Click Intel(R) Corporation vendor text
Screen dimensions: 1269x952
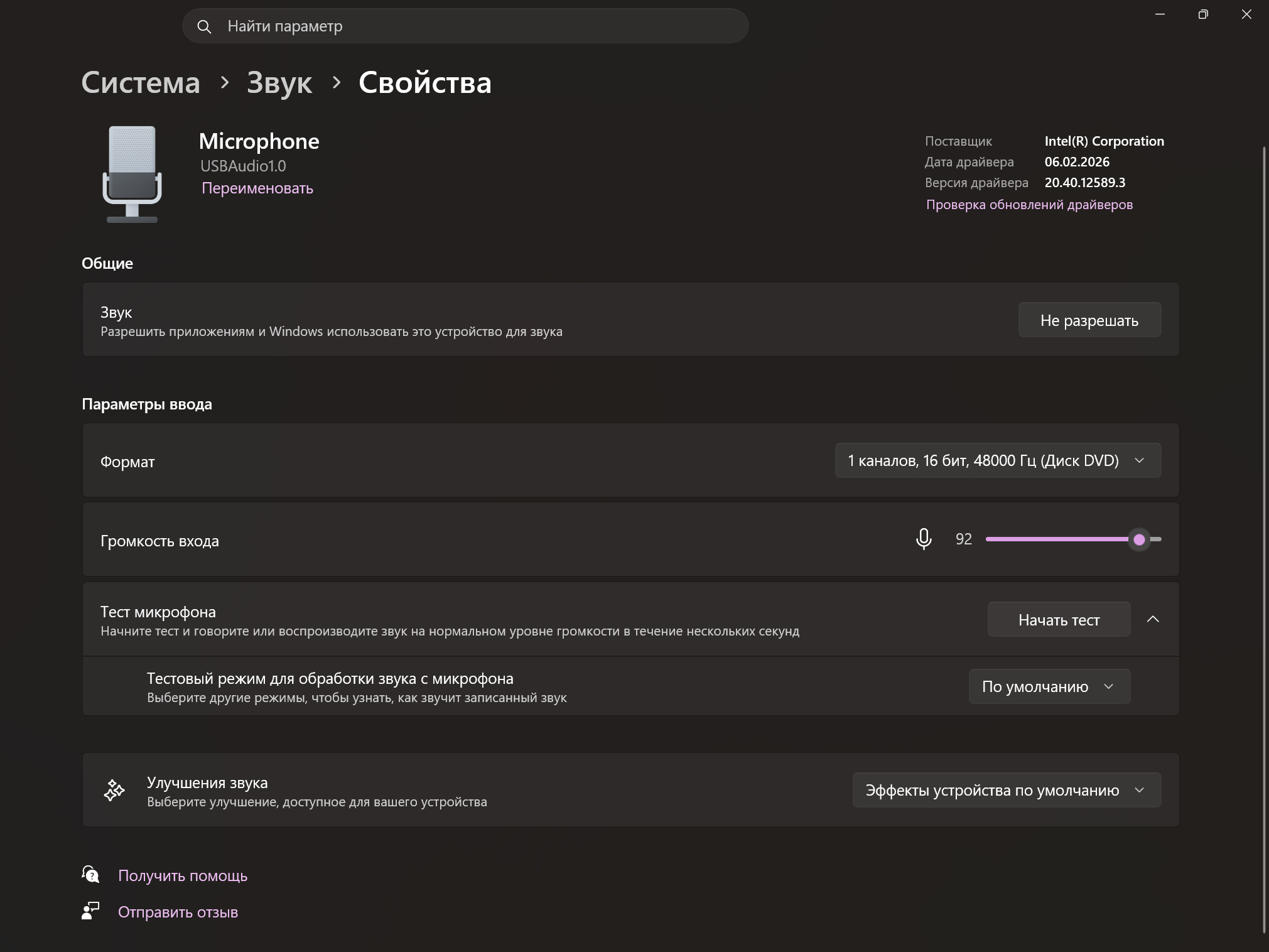point(1104,141)
